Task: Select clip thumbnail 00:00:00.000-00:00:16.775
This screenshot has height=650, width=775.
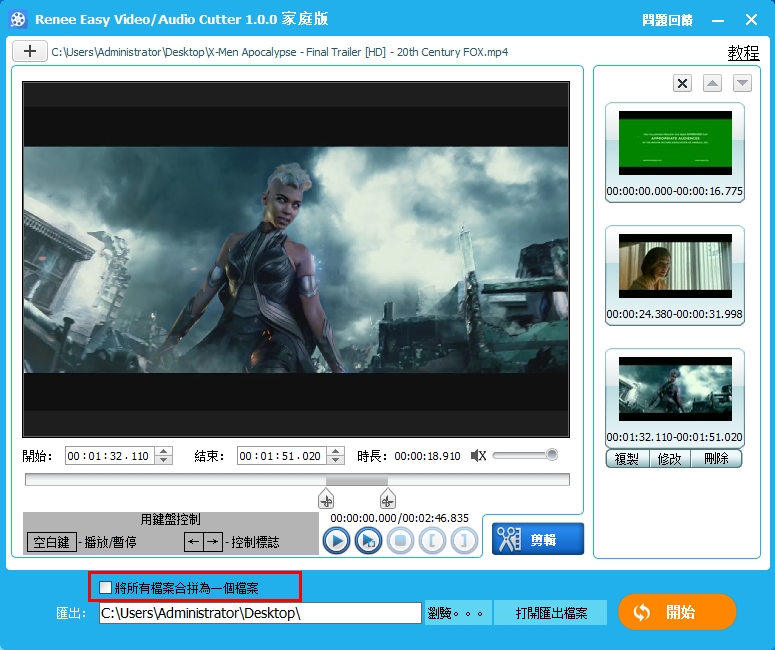Action: (x=675, y=152)
